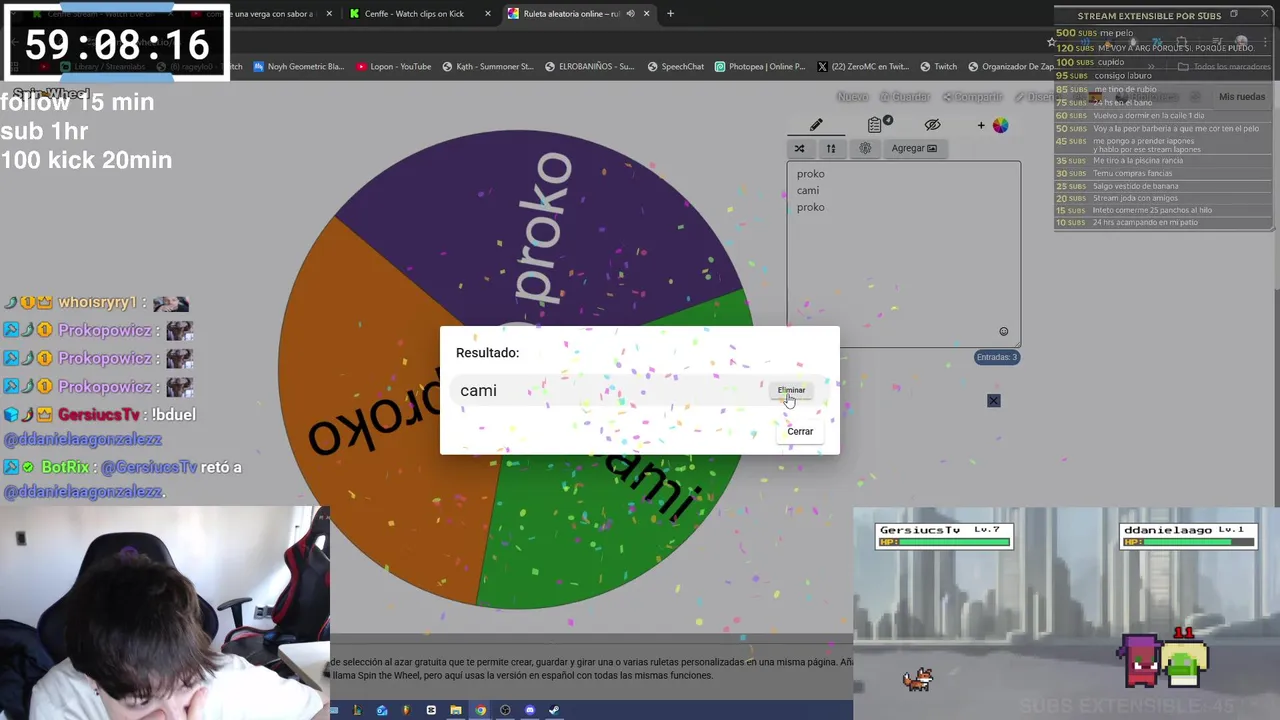1280x720 pixels.
Task: Open ELROBANIÑOS bookmark
Action: point(589,67)
